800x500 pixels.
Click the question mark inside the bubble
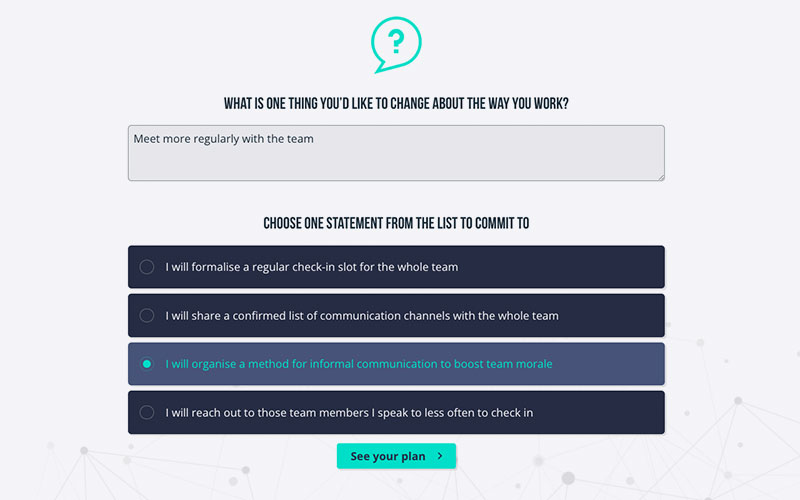pos(396,41)
